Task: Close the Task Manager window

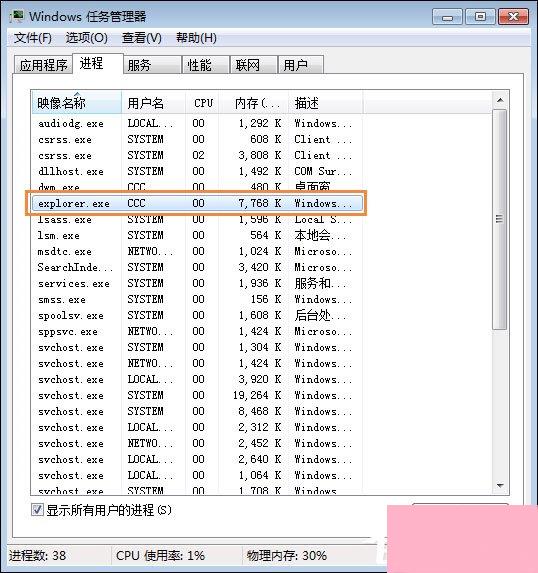Action: click(513, 17)
